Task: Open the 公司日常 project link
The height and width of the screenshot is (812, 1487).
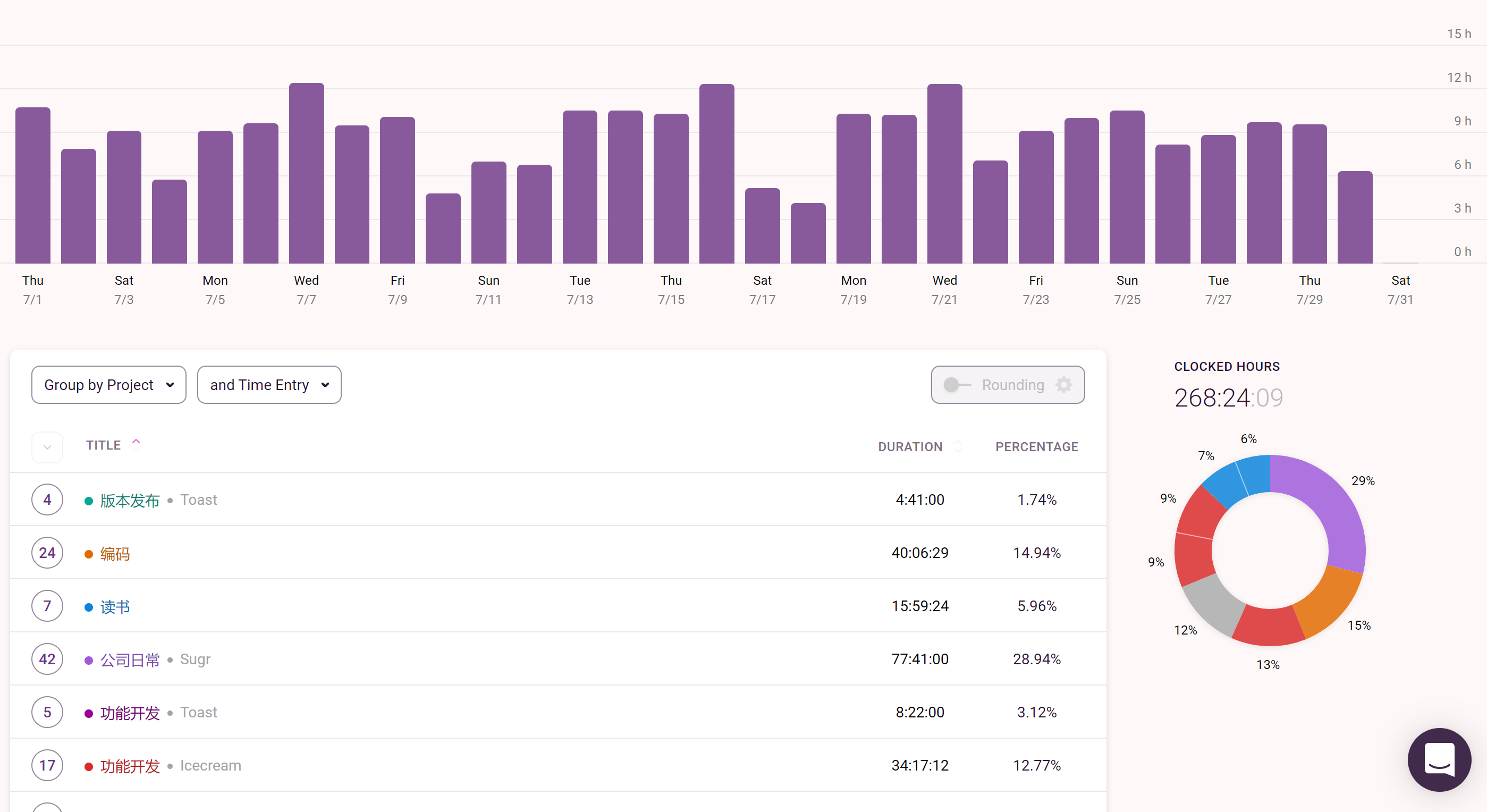Action: 130,659
